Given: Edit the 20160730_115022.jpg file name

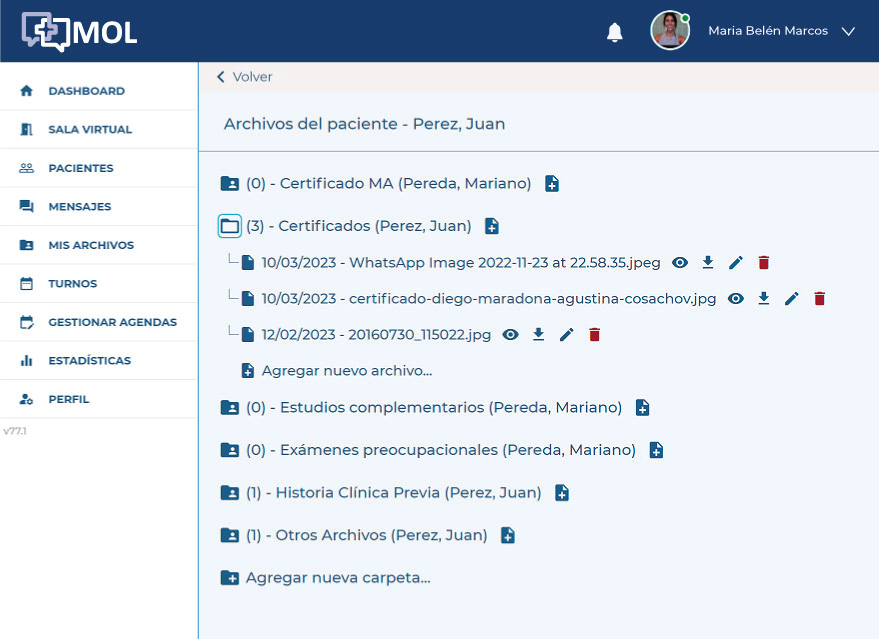Looking at the screenshot, I should click(567, 335).
